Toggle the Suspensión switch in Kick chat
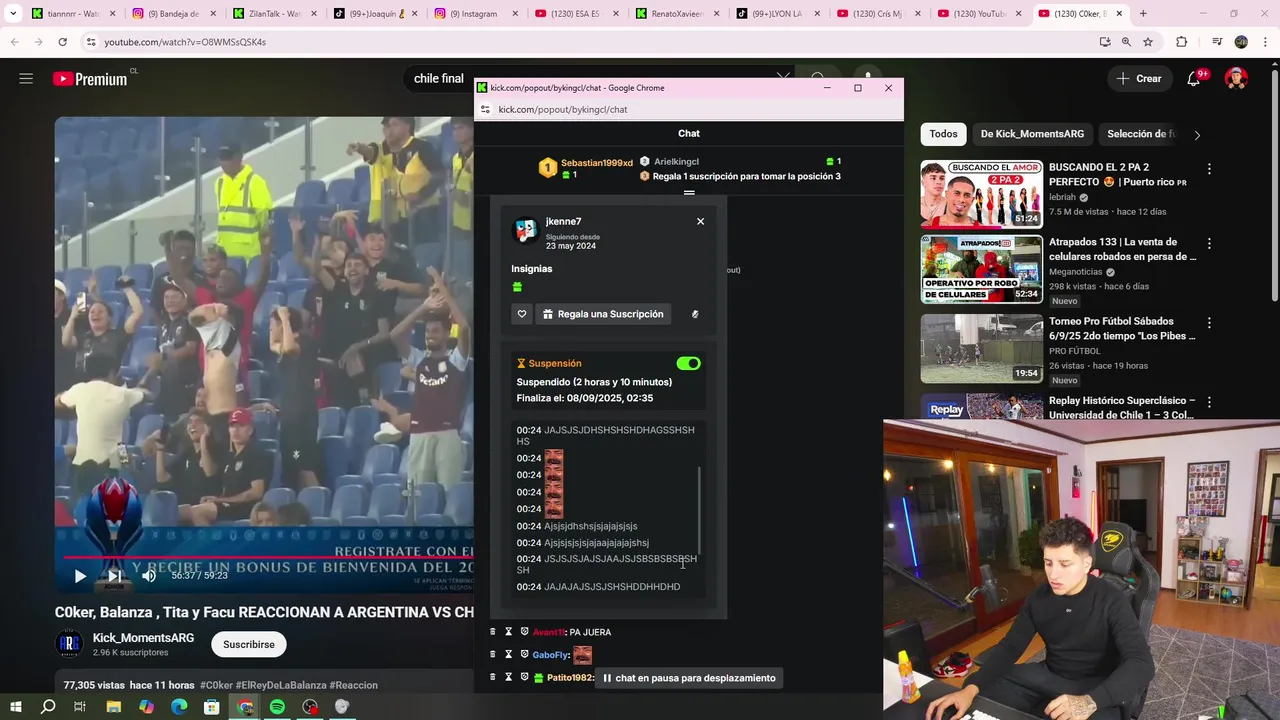Screen dimensions: 1280x720 pyautogui.click(x=688, y=363)
